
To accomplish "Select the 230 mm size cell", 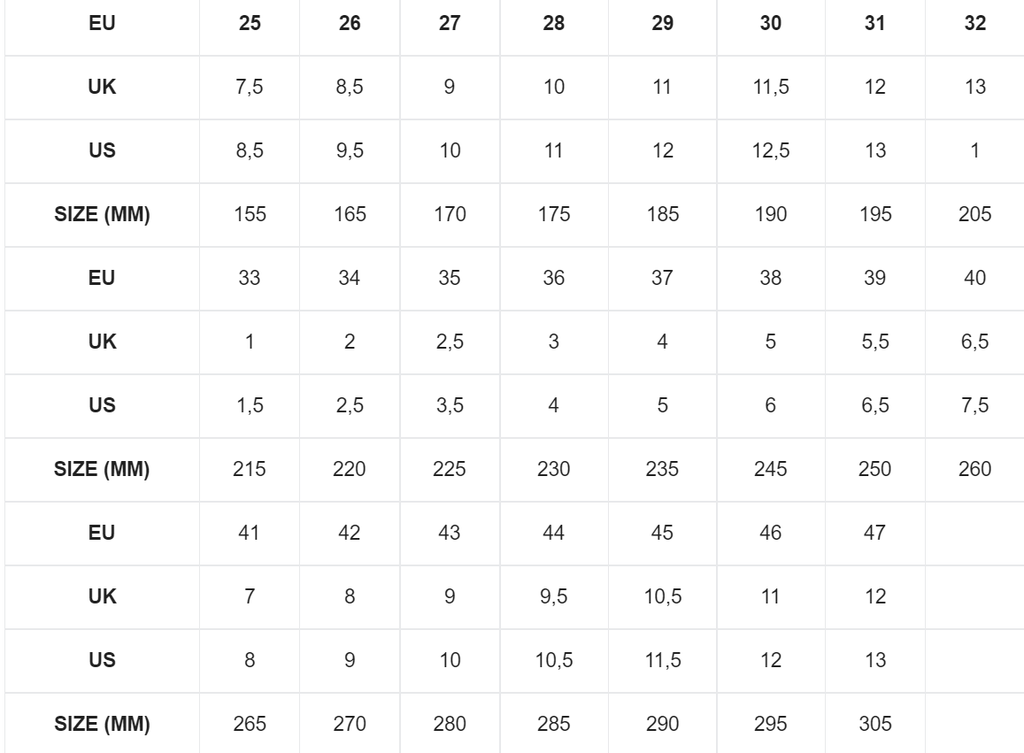I will [554, 468].
